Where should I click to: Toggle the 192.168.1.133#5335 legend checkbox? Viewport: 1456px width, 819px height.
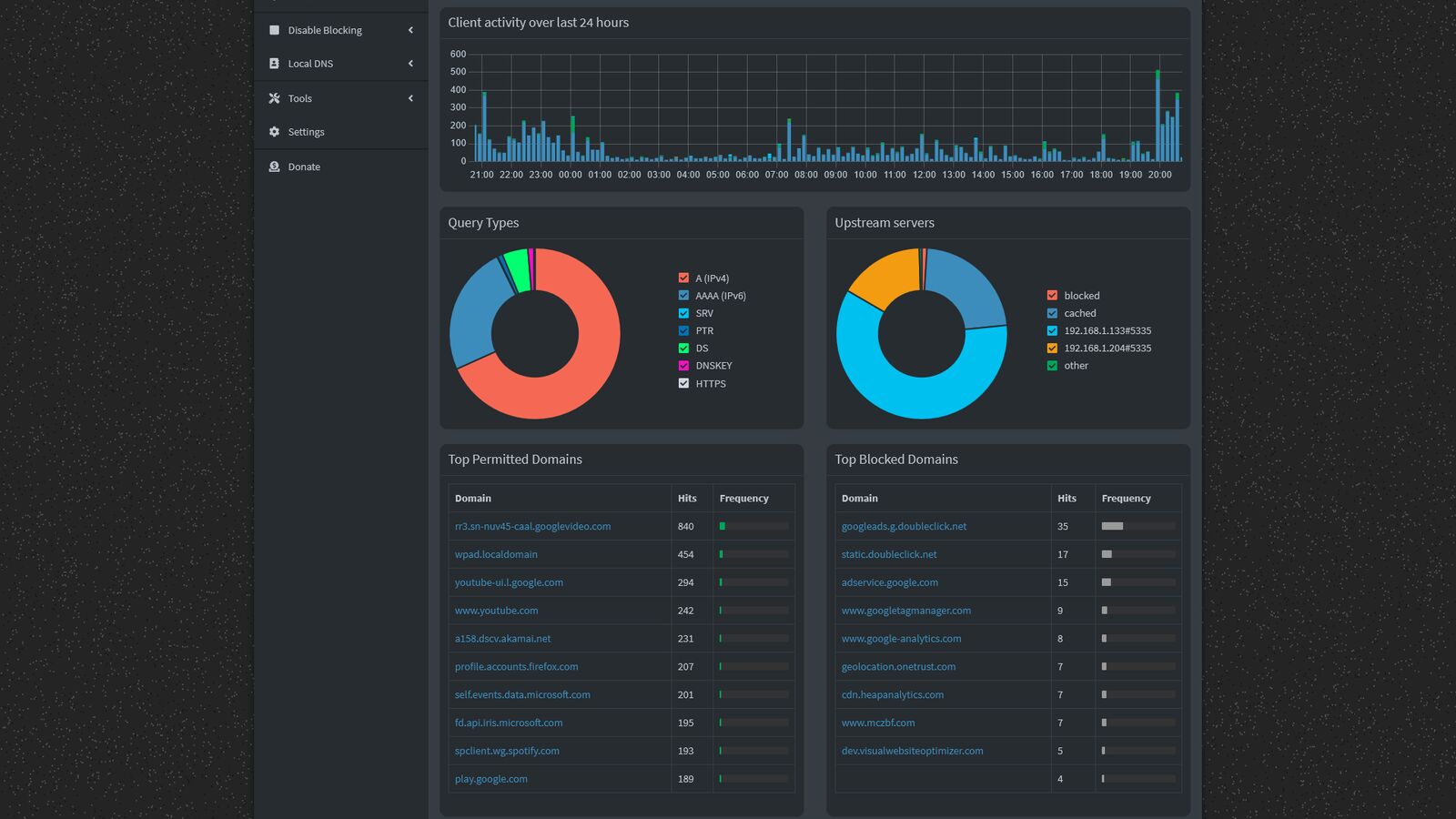pos(1052,330)
